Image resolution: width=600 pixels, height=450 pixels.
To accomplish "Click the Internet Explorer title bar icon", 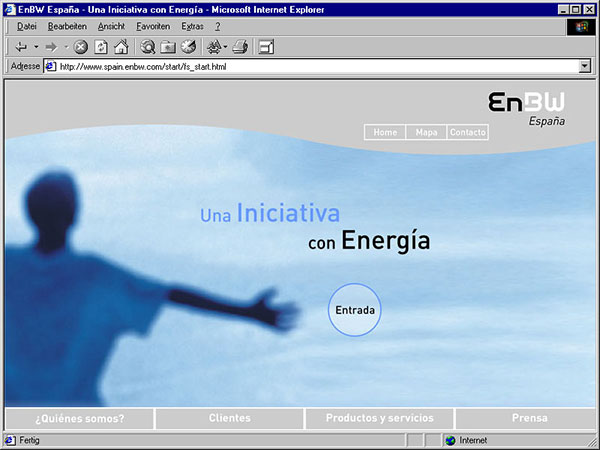I will coord(10,10).
